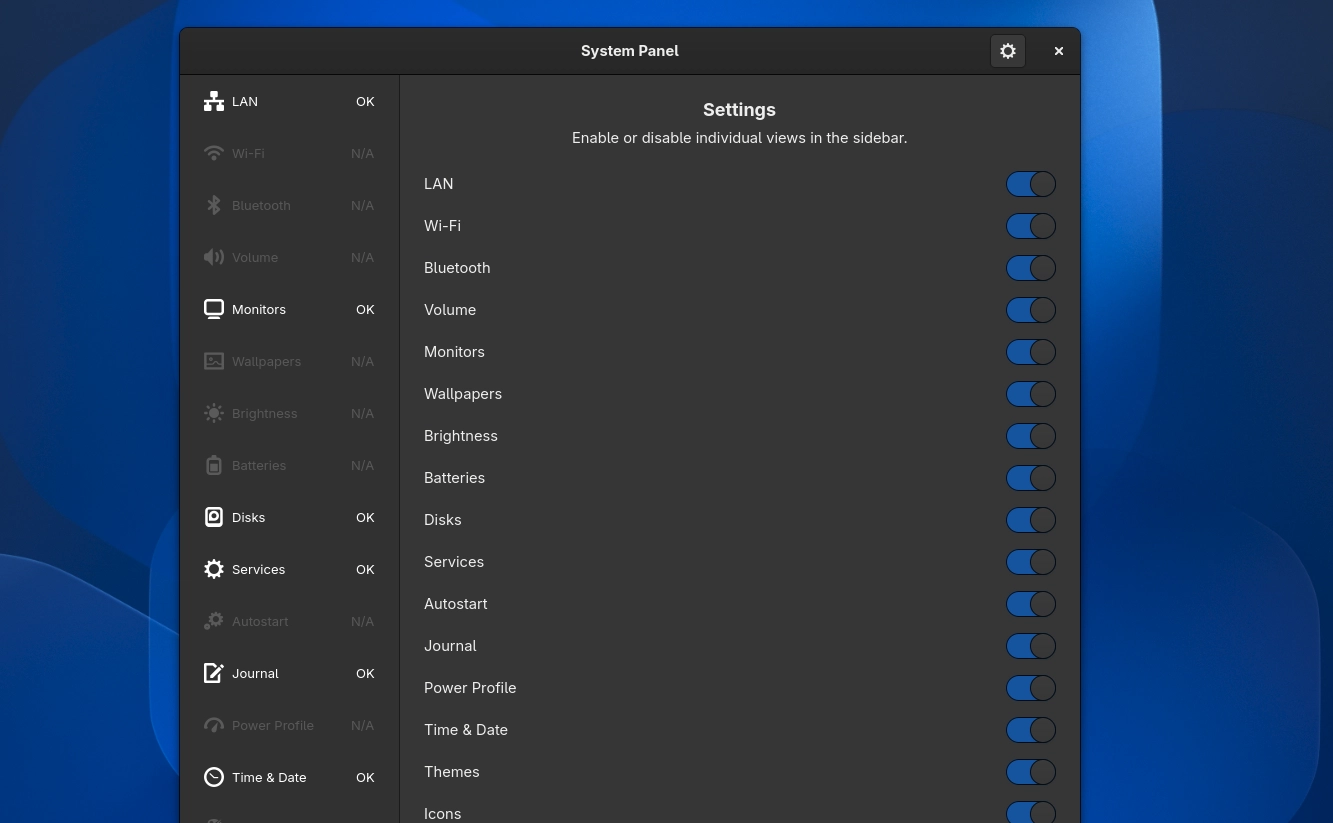Toggle the Services view switch
Image resolution: width=1333 pixels, height=823 pixels.
(x=1031, y=562)
